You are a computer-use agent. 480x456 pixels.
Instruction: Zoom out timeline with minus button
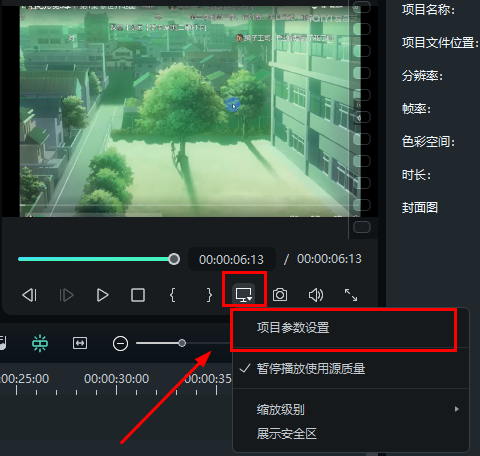(x=120, y=343)
